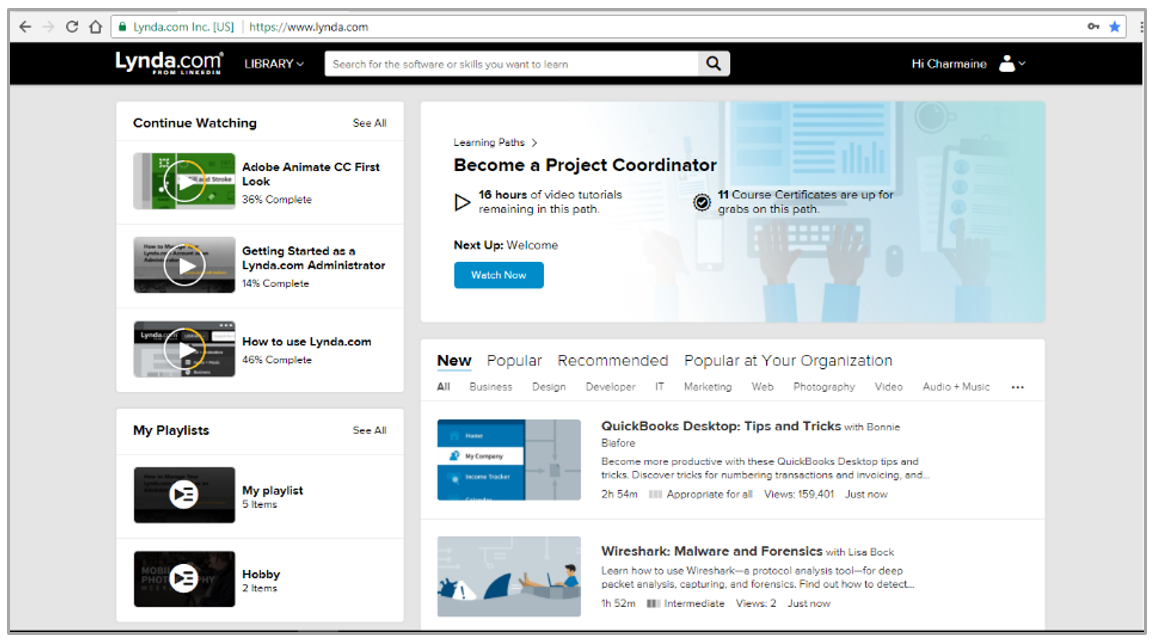The image size is (1157, 643).
Task: Reload the page with the refresh icon
Action: (72, 27)
